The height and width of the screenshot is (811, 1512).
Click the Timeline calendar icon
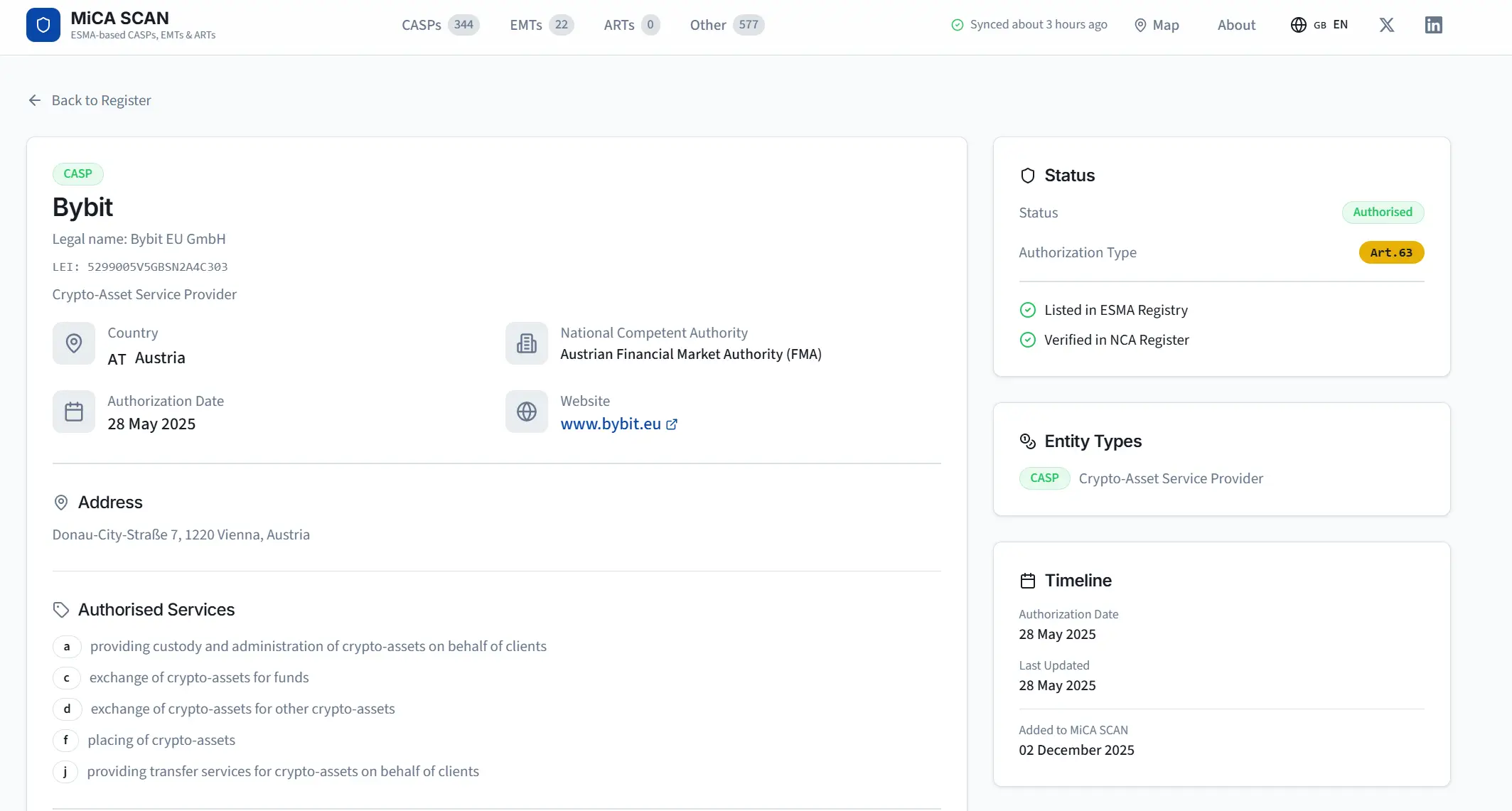1028,581
